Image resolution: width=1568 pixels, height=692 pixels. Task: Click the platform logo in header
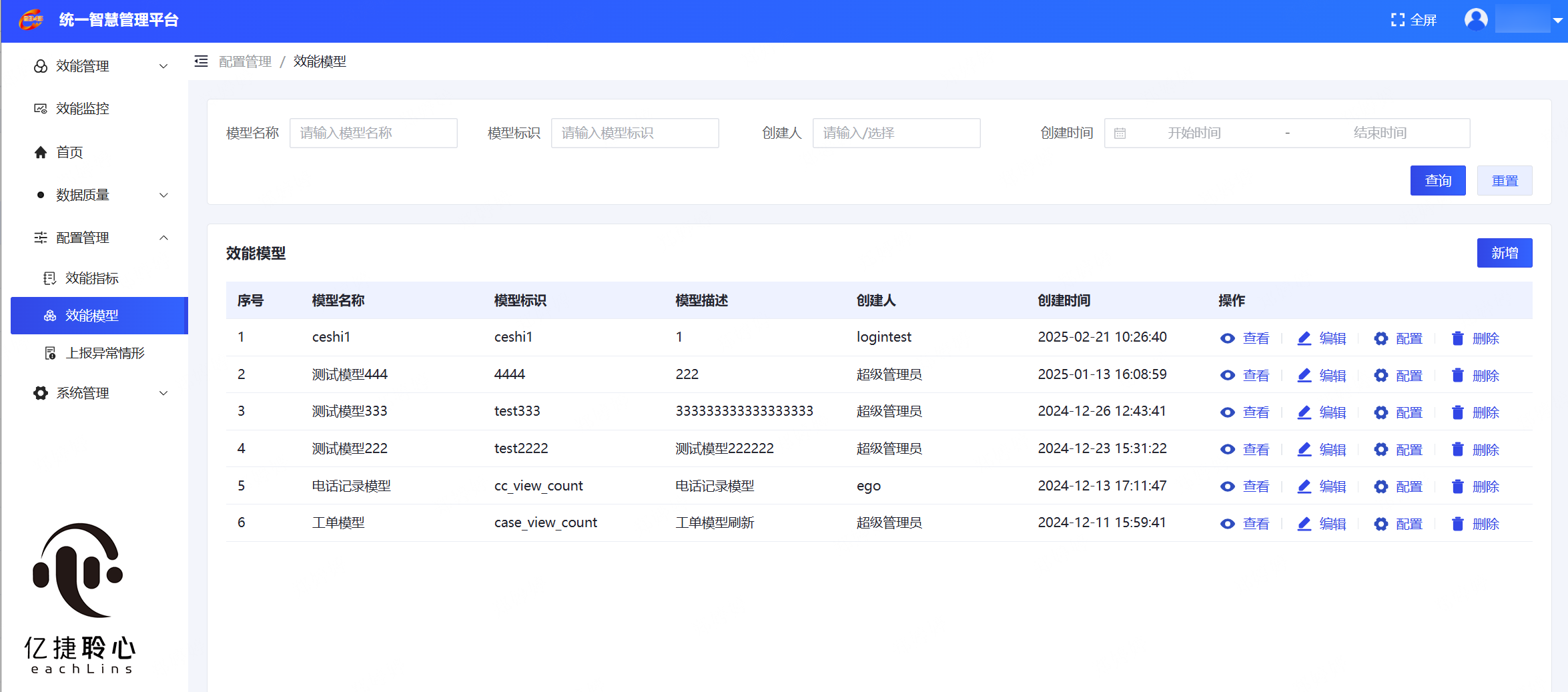(31, 20)
